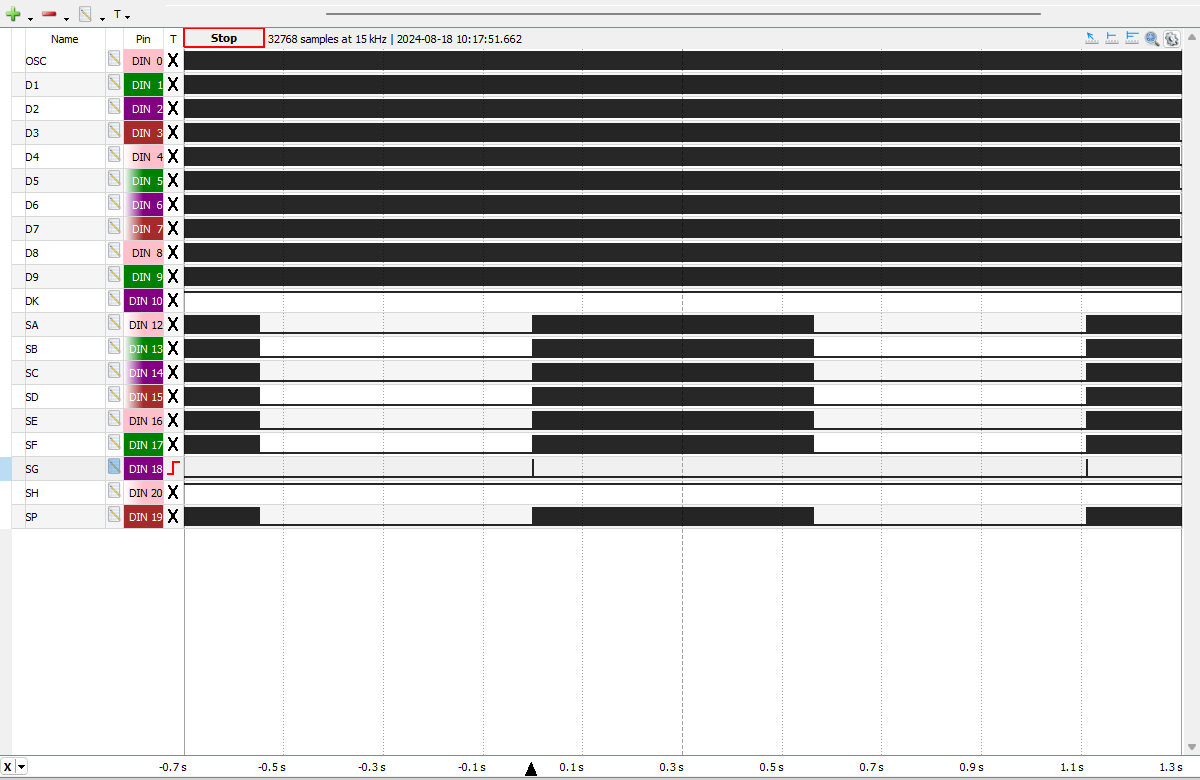Image resolution: width=1200 pixels, height=780 pixels.
Task: Open dropdown arrow next to remove icon
Action: pos(66,18)
